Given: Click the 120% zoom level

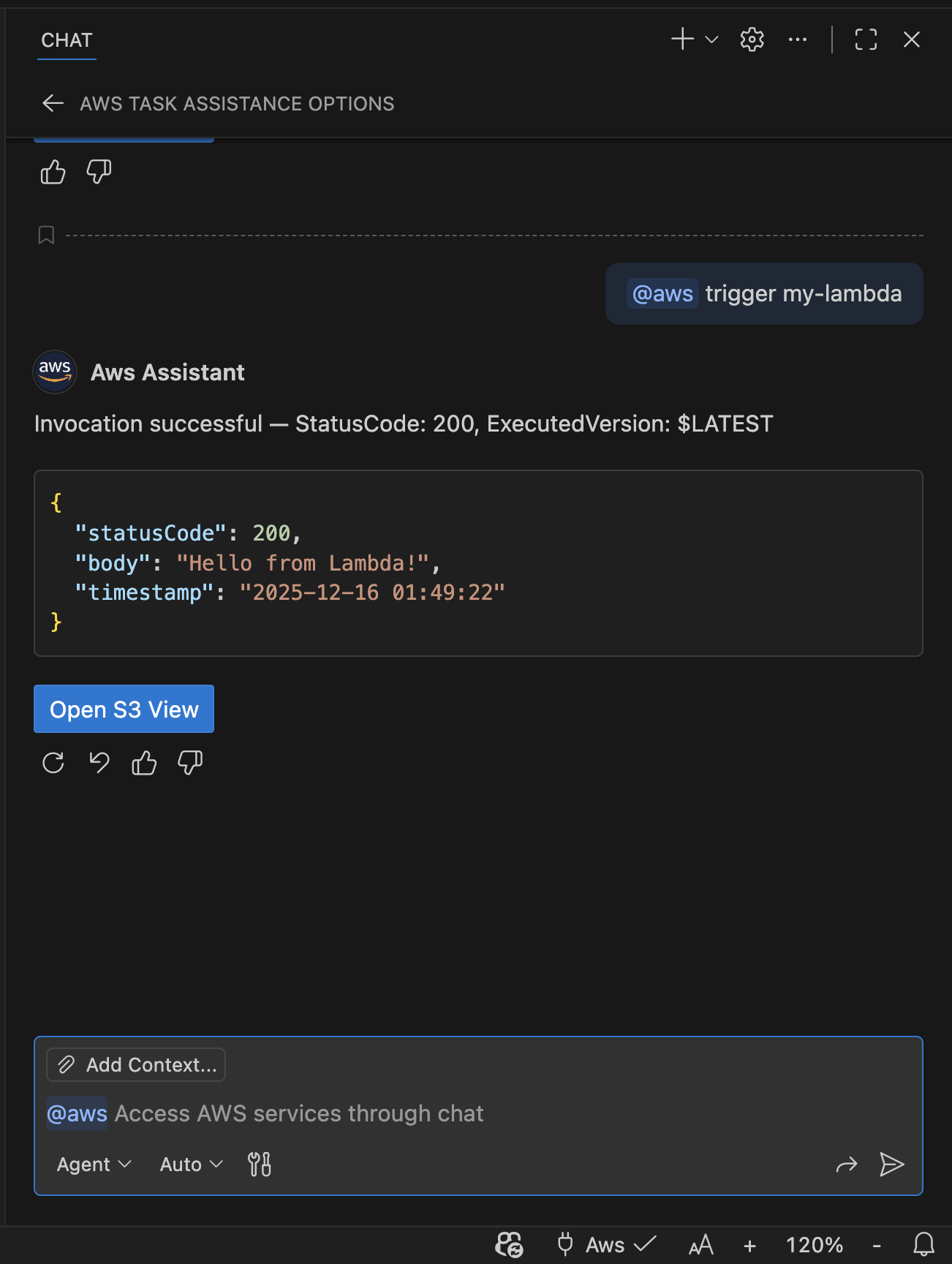Looking at the screenshot, I should coord(814,1245).
